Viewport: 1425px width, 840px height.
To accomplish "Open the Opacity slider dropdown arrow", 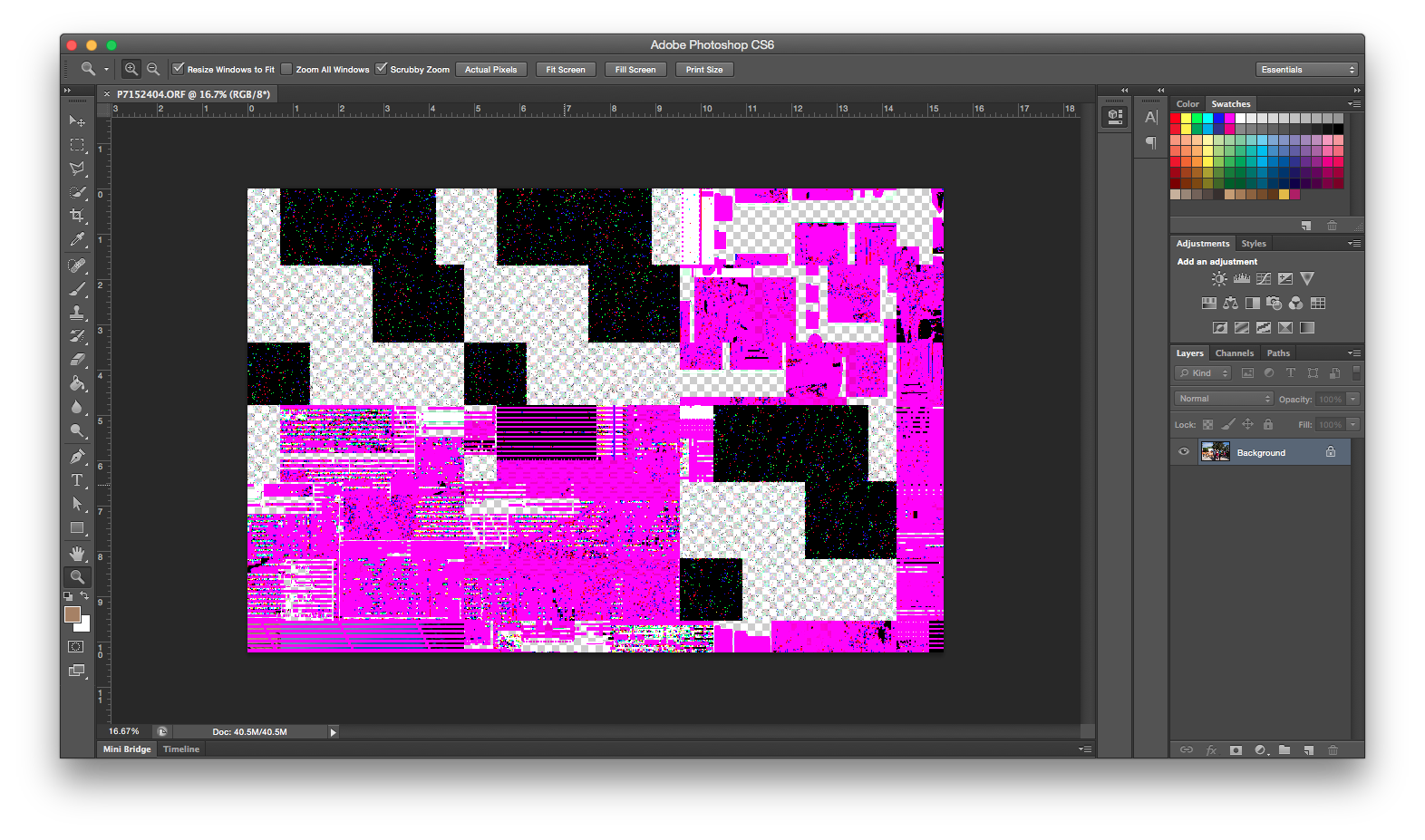I will [1353, 399].
